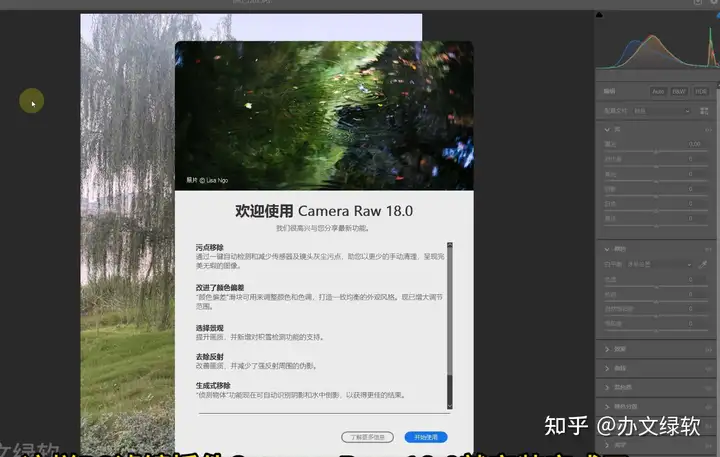The width and height of the screenshot is (720, 457).
Task: Click the histogram graph
Action: tap(658, 44)
